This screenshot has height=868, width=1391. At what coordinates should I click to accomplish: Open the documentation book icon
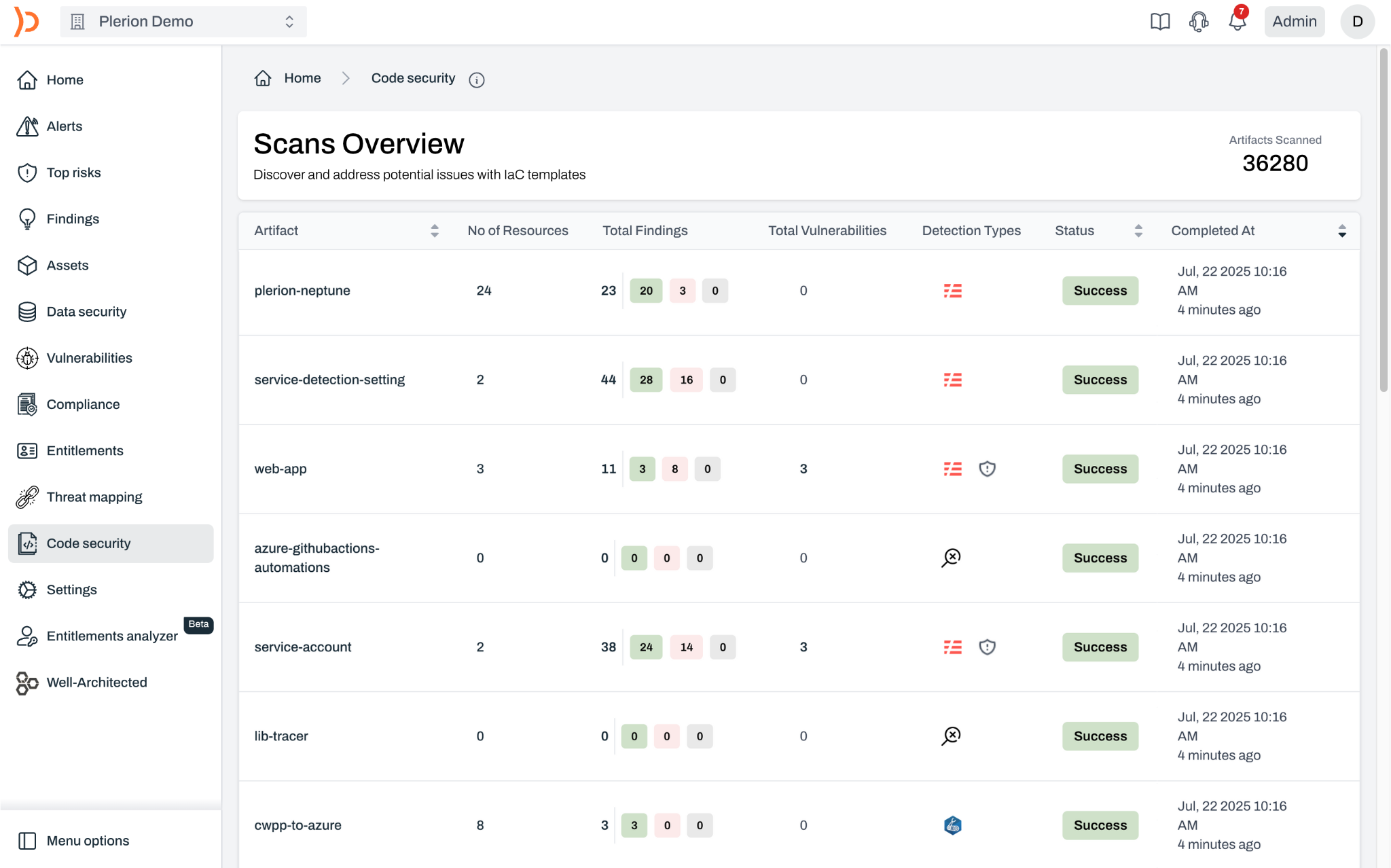pyautogui.click(x=1160, y=22)
